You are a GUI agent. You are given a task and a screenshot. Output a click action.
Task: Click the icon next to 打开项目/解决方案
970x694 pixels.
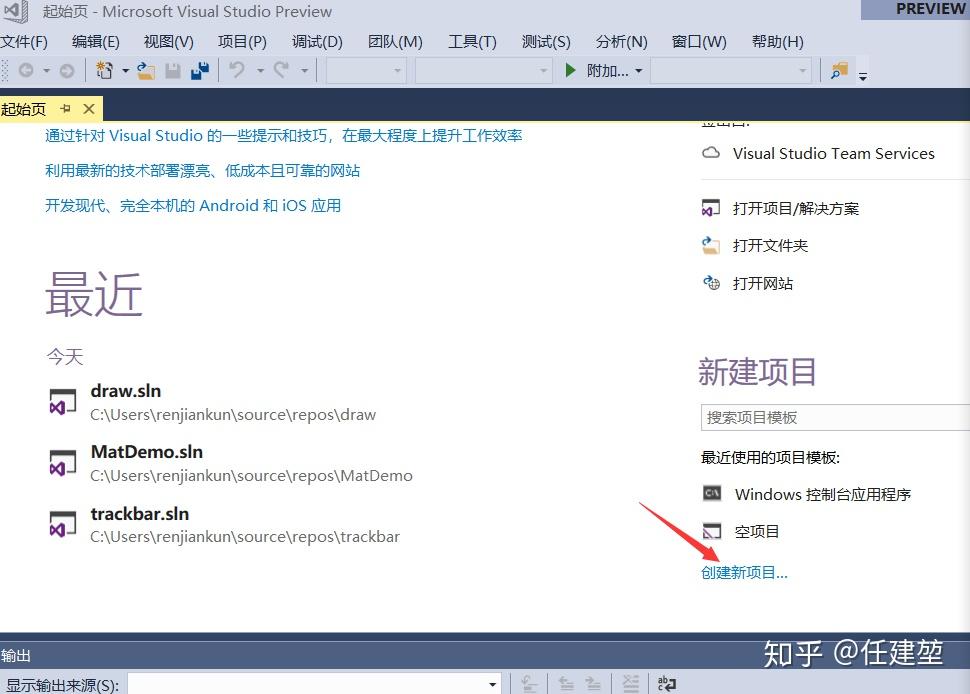point(711,208)
